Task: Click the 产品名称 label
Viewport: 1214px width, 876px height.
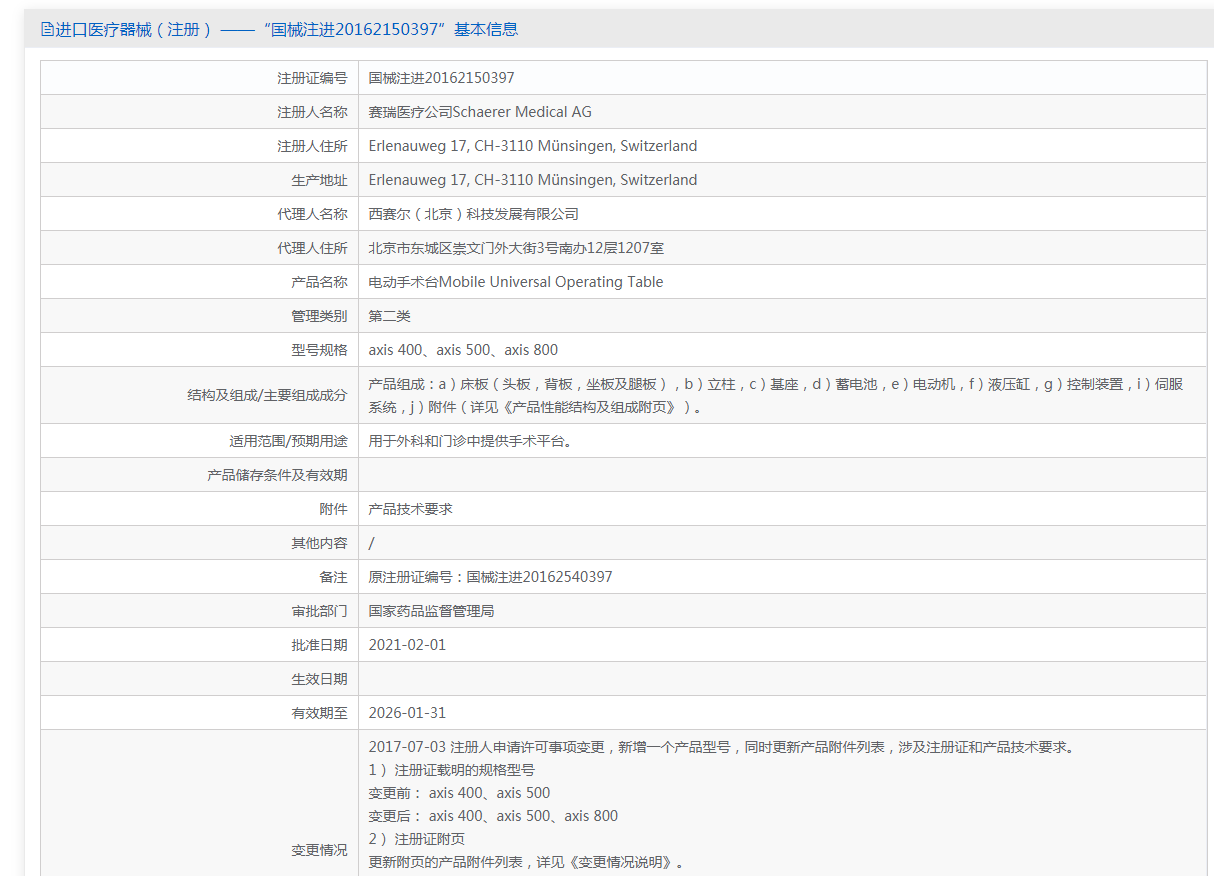Action: tap(319, 282)
